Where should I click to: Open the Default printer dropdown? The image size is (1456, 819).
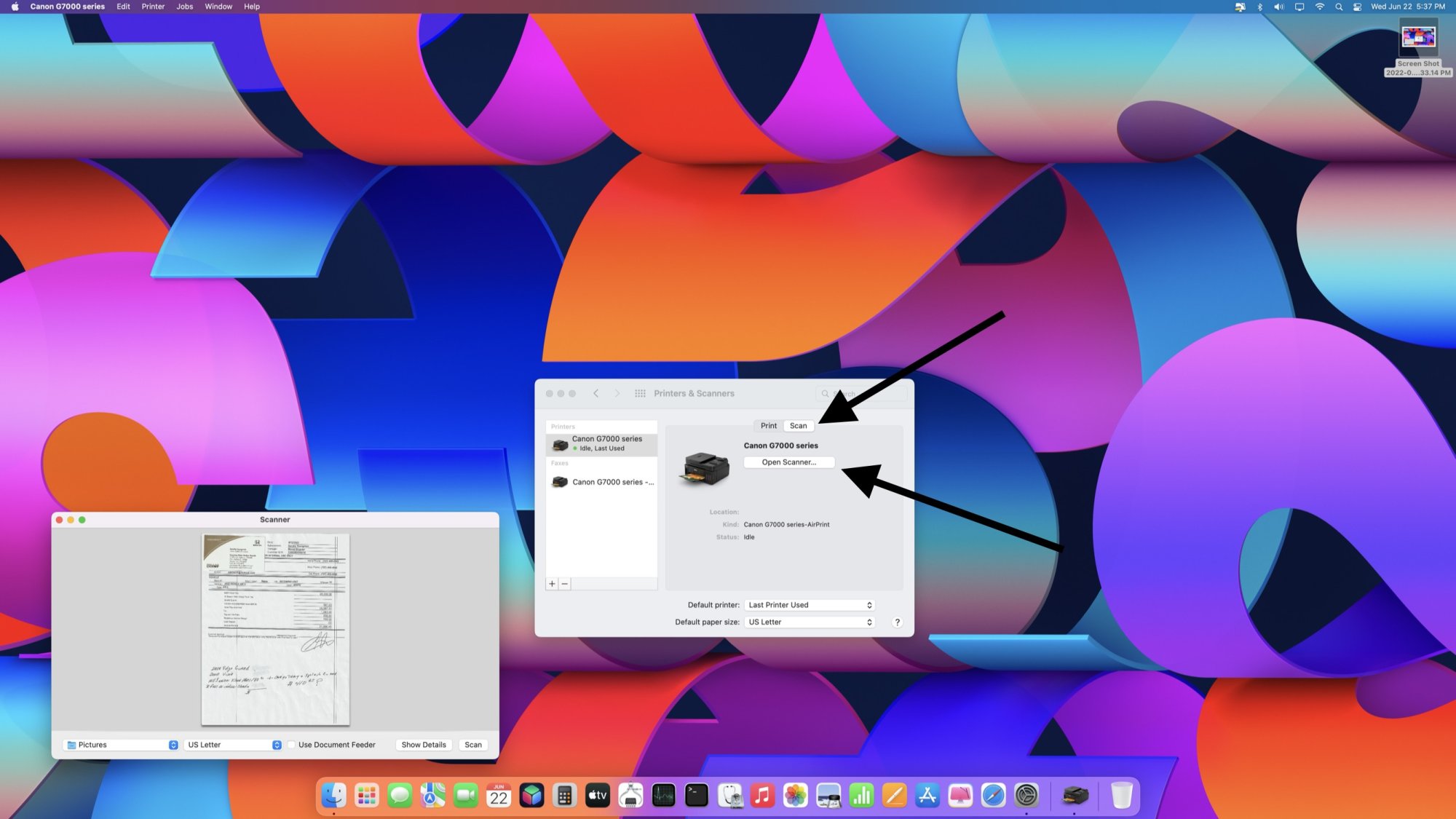[810, 605]
